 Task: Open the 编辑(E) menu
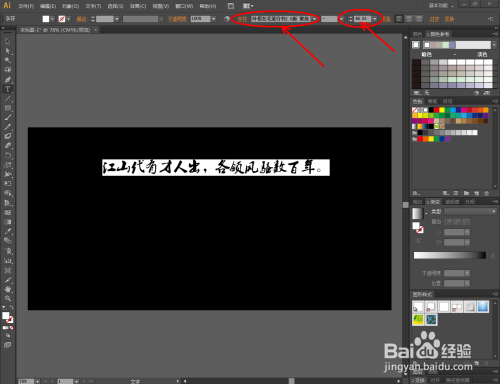click(x=48, y=6)
